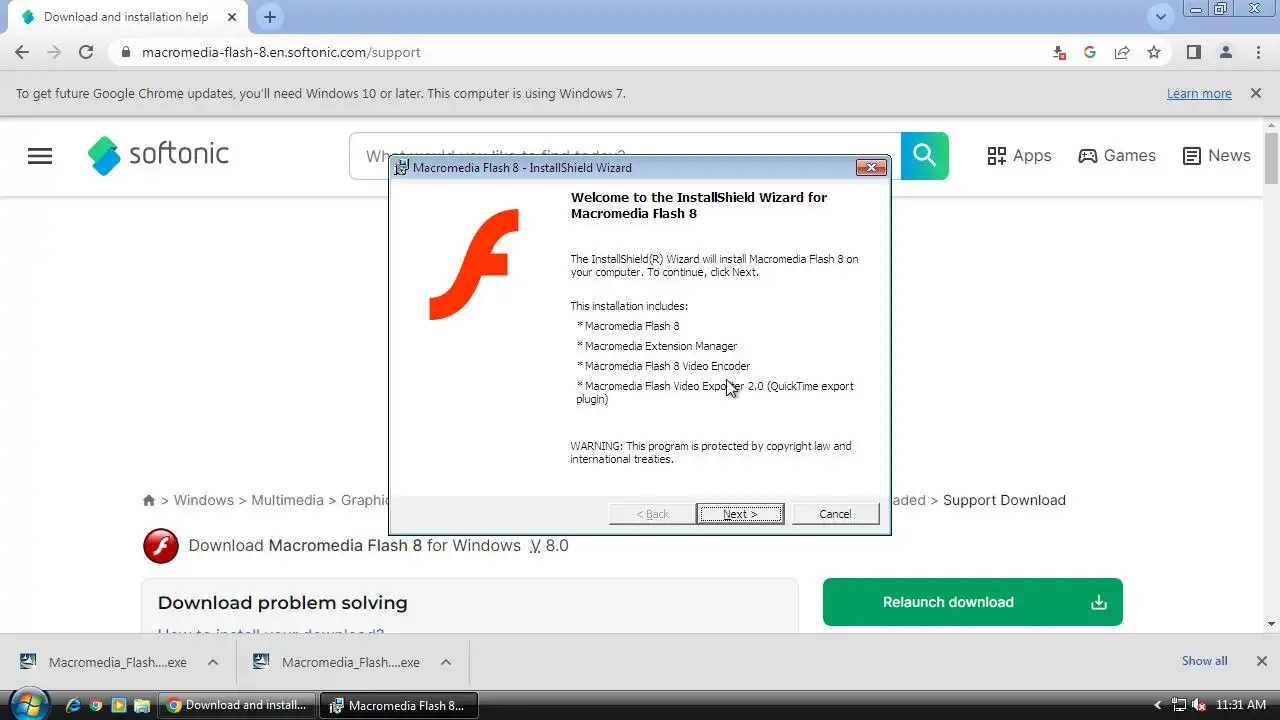Open the Learn more link

click(1199, 93)
